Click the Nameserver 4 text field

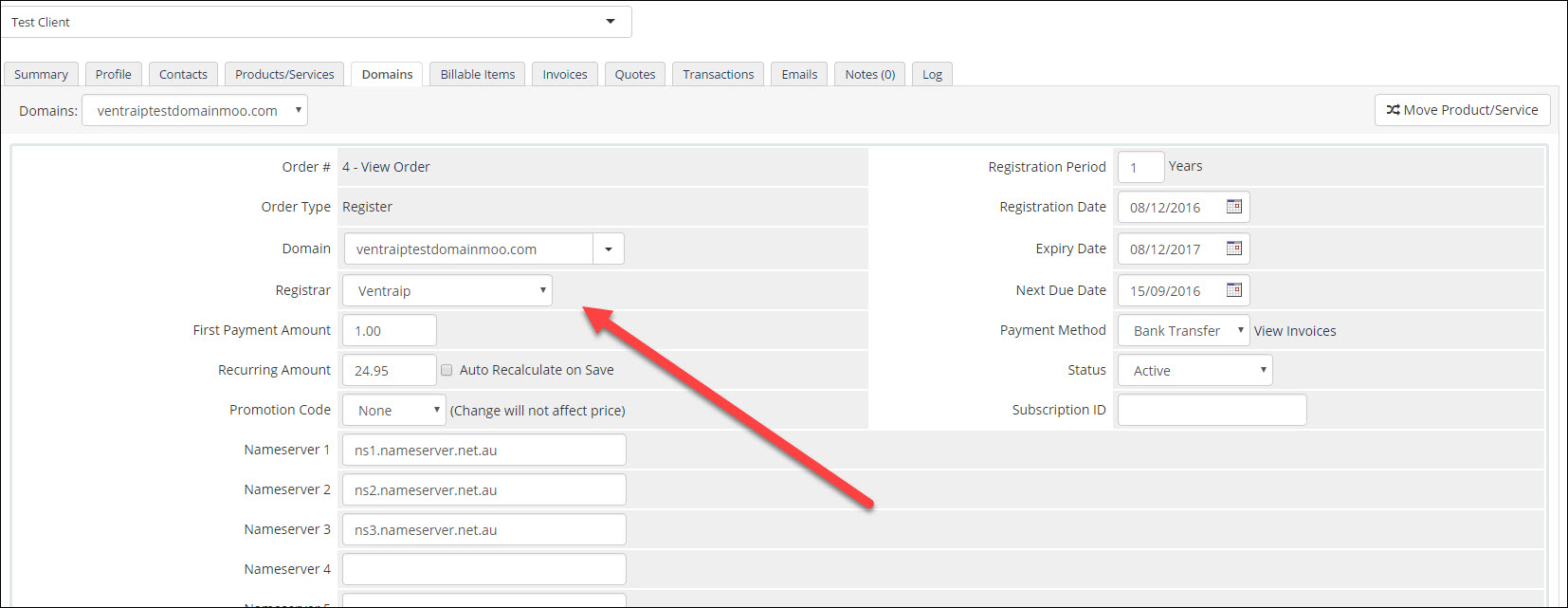coord(483,569)
